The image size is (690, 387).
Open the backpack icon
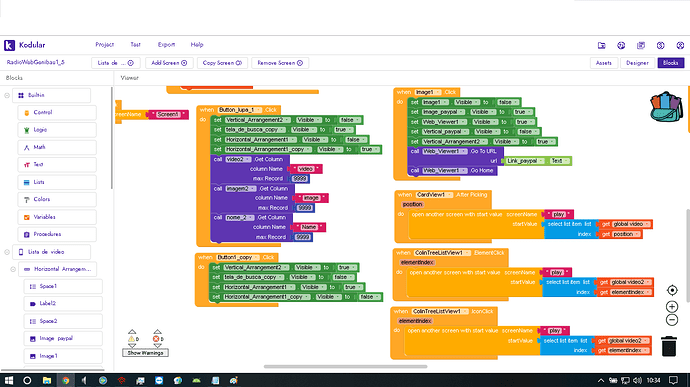coord(666,107)
